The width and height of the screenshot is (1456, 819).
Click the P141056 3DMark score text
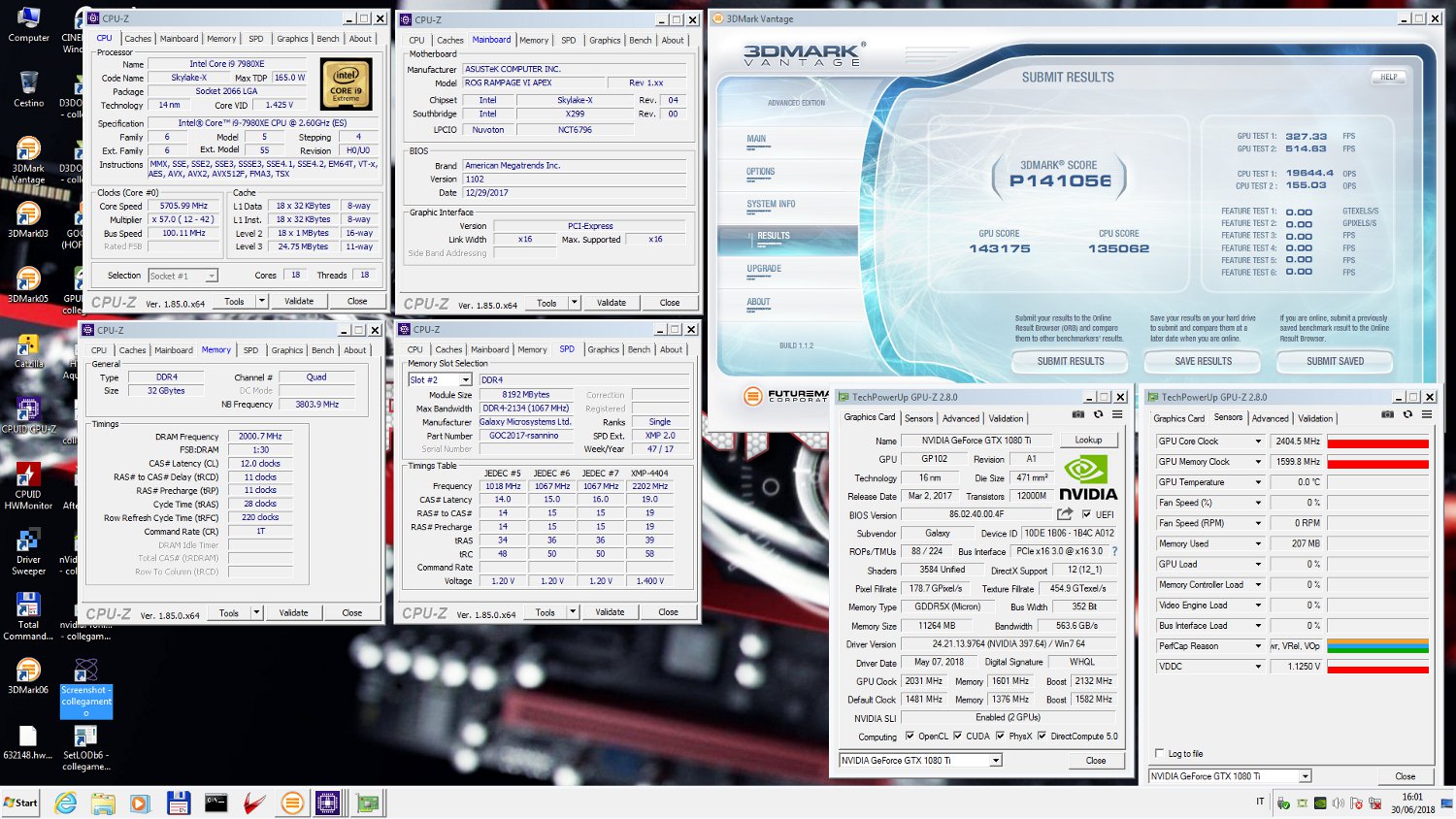1060,180
